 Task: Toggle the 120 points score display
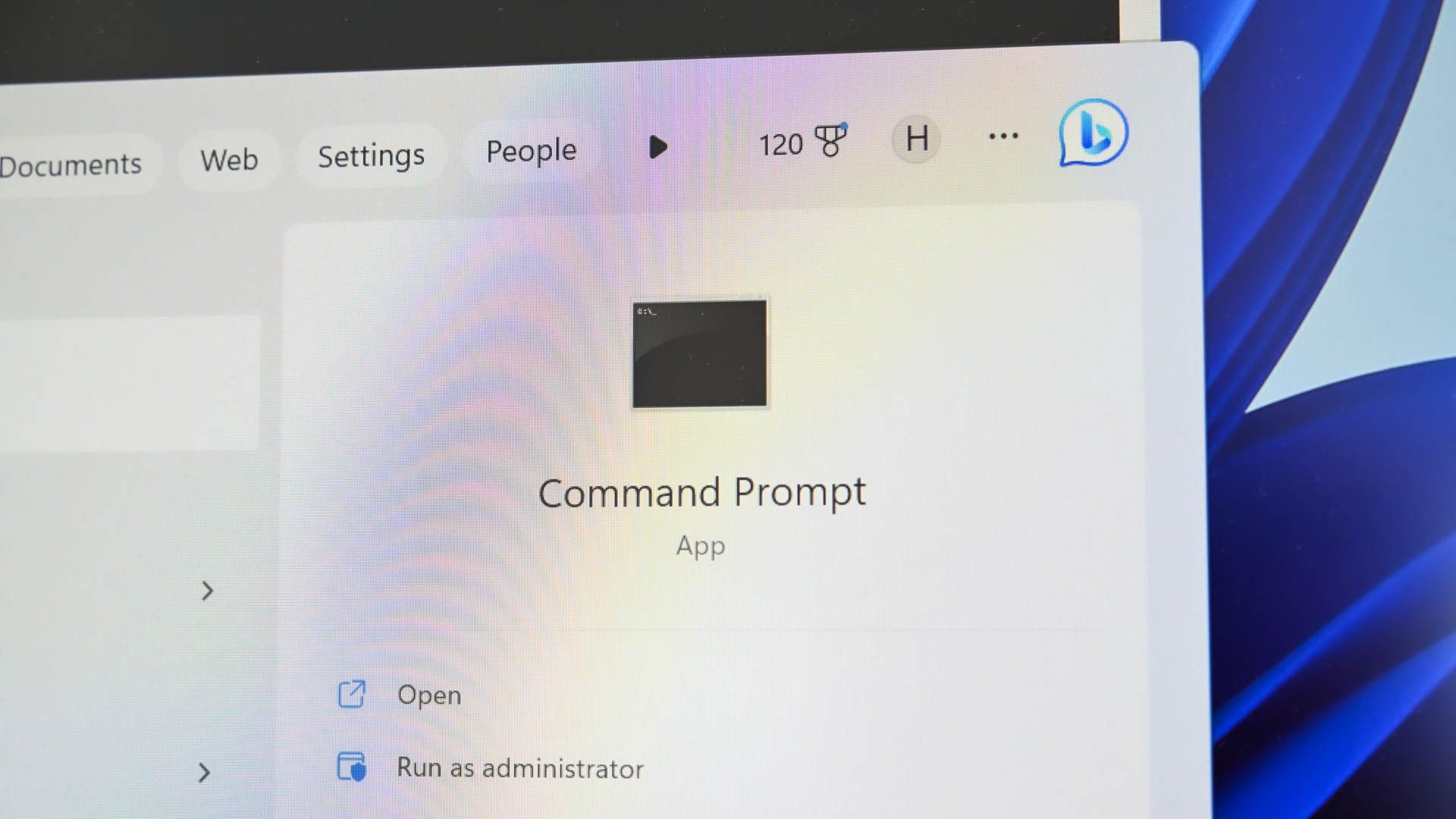(800, 142)
